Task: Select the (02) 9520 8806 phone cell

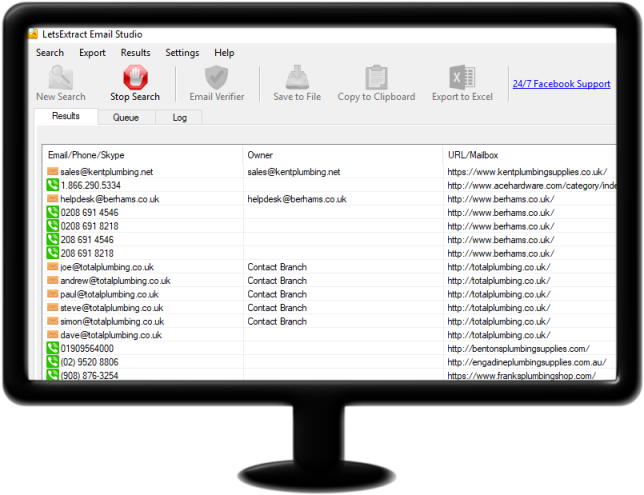Action: coord(90,362)
